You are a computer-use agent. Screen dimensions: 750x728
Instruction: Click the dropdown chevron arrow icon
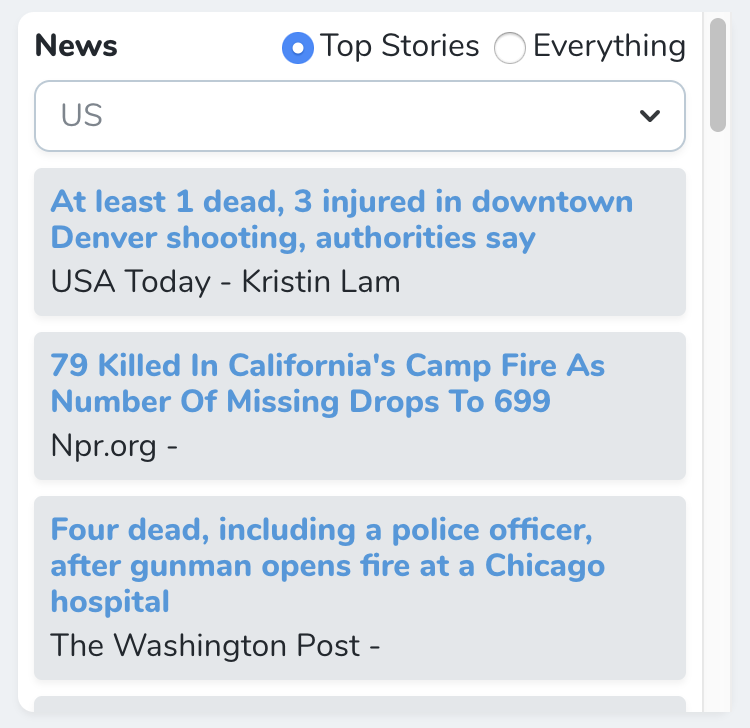pos(650,116)
